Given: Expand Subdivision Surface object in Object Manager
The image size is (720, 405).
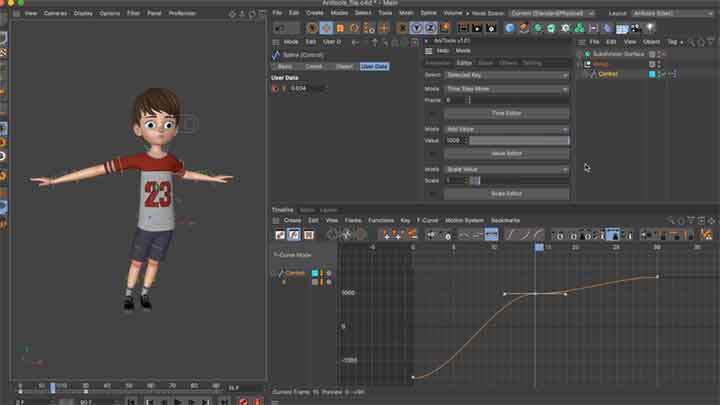Looking at the screenshot, I should pos(580,54).
